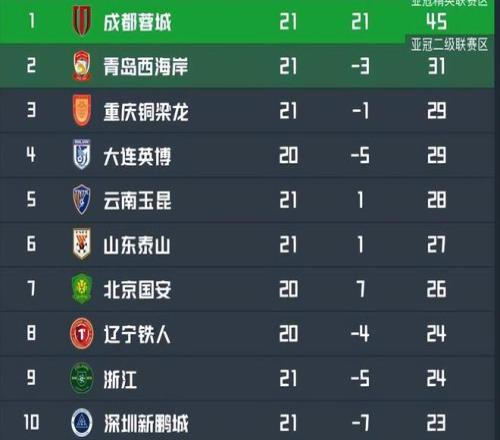Click the 青岛西海岸 team crest icon
500x440 pixels.
(82, 66)
